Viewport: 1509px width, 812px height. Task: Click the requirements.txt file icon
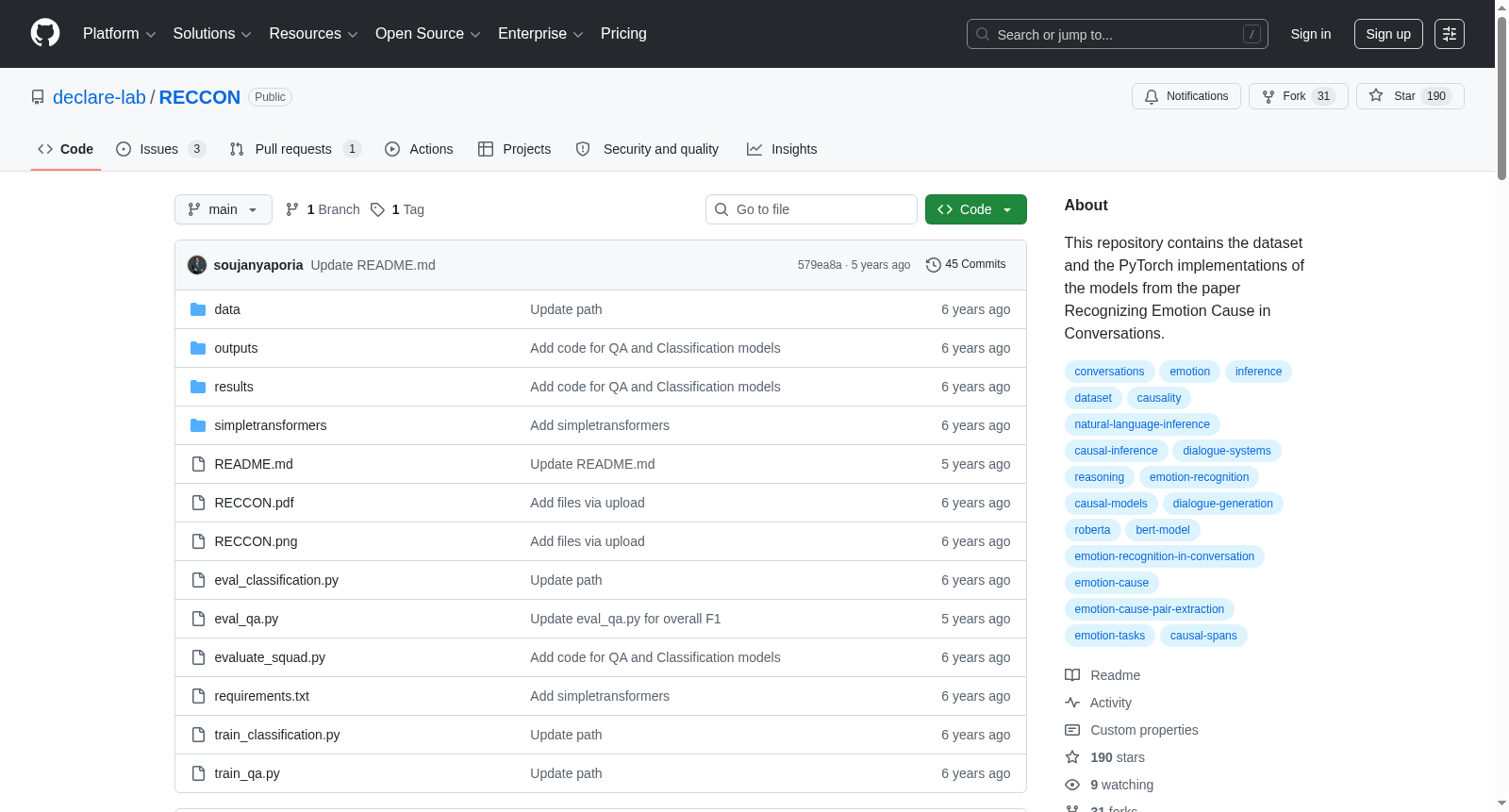tap(198, 696)
